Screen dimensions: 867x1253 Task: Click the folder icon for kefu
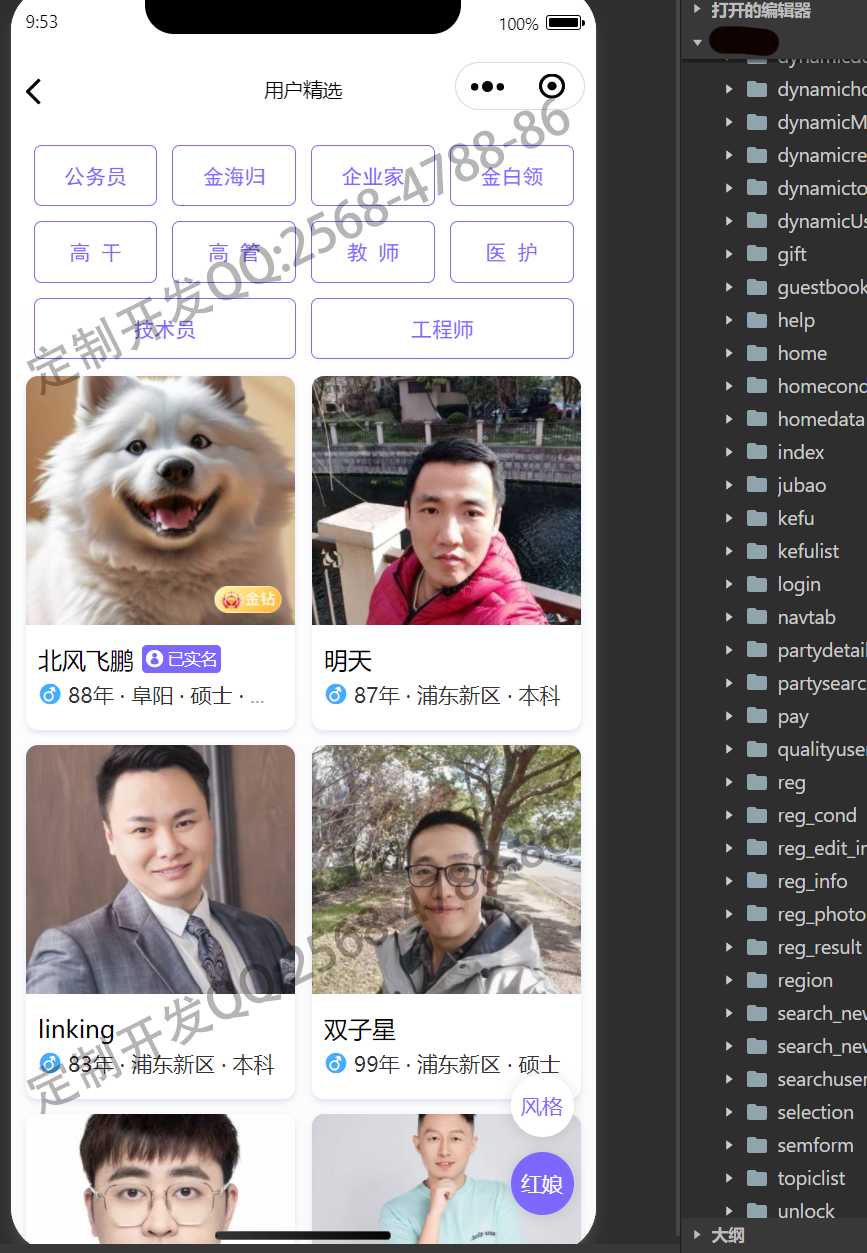tap(758, 518)
